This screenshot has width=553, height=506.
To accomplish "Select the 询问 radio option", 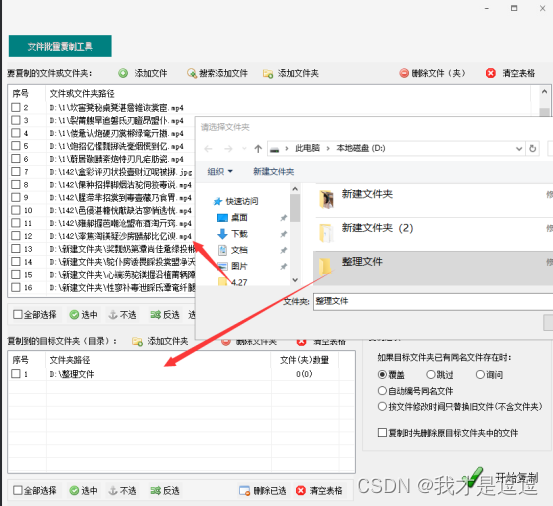I will click(480, 374).
